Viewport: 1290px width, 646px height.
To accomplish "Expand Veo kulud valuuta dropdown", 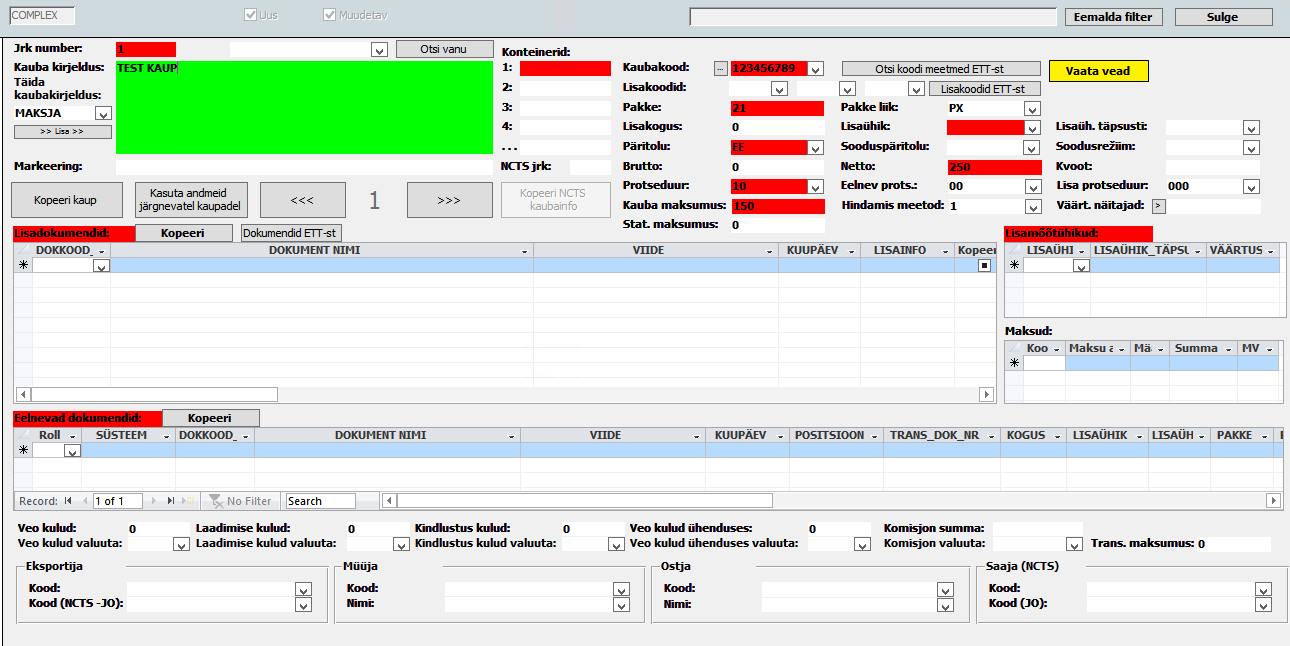I will pyautogui.click(x=181, y=544).
